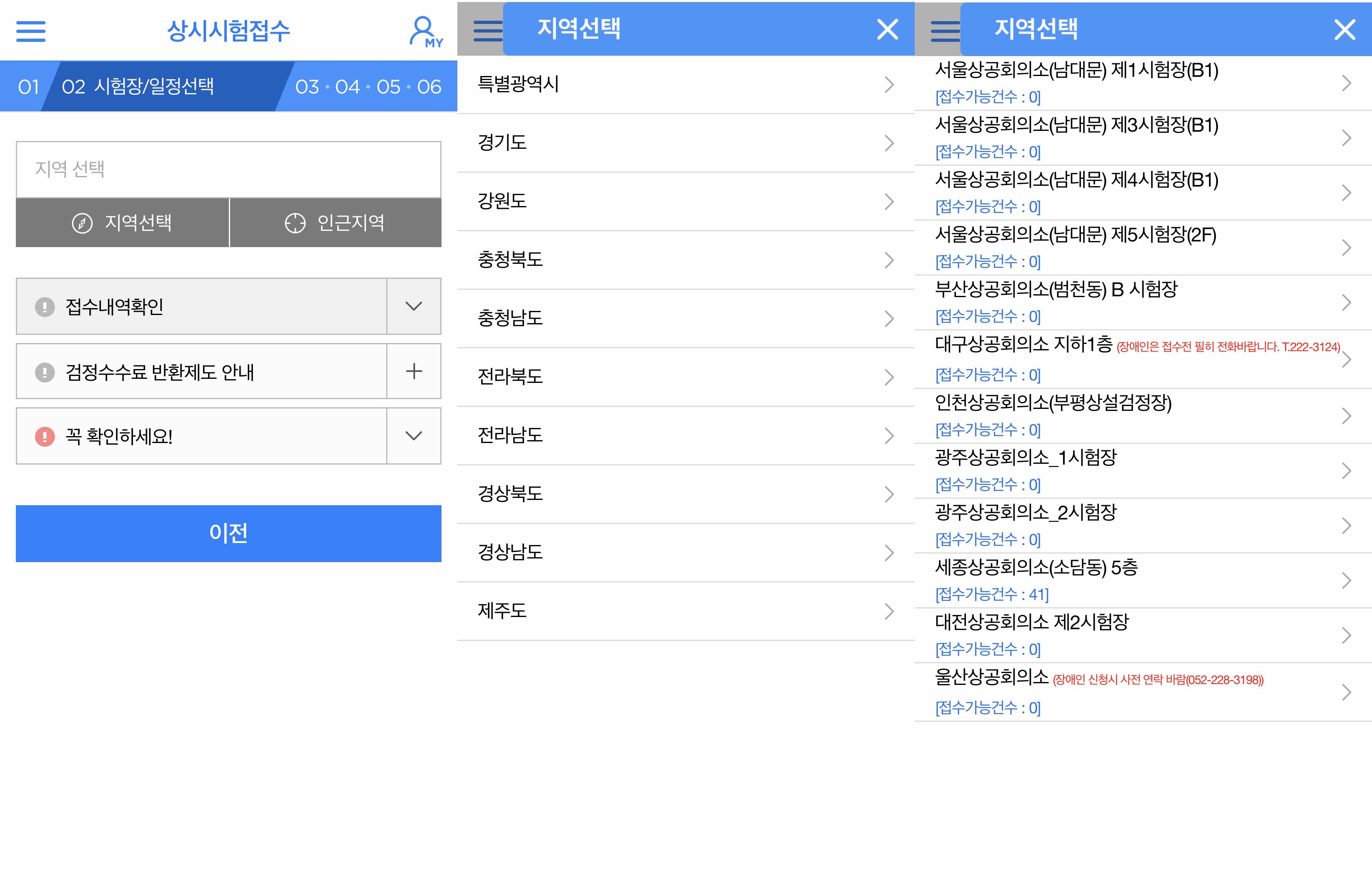Expand the 꼭 확인하세요! section chevron
This screenshot has width=1372, height=895.
(x=413, y=436)
